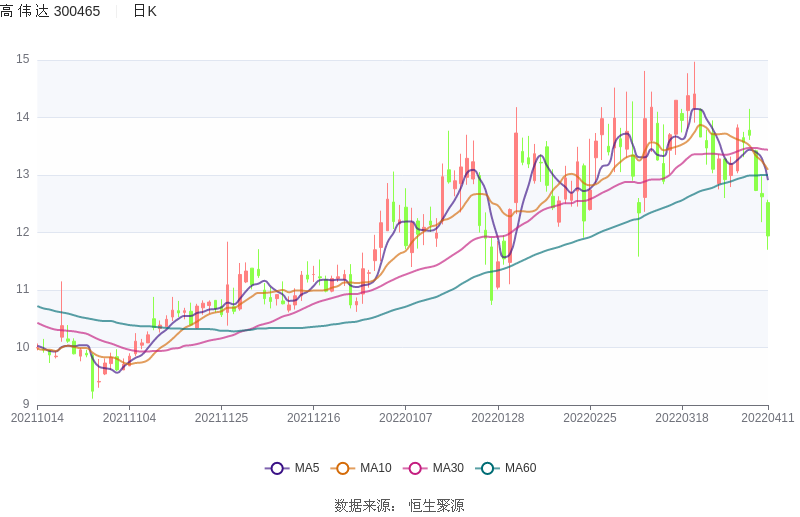Image resolution: width=800 pixels, height=517 pixels.
Task: Click the 20220128 x-axis date label
Action: [497, 418]
